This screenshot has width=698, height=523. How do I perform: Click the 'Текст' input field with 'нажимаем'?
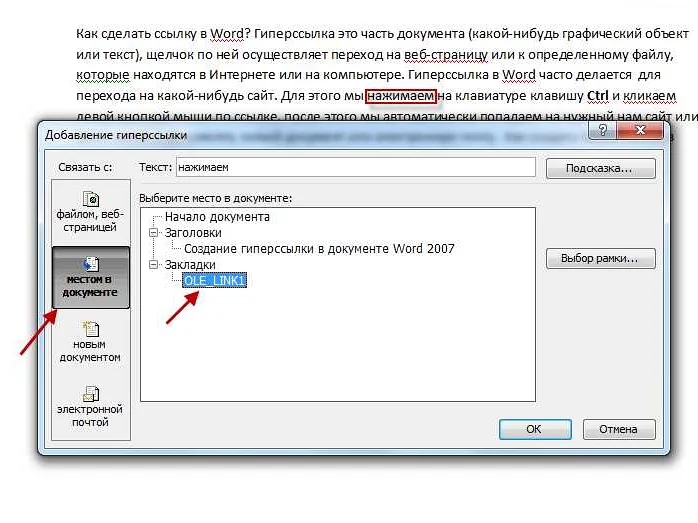click(356, 167)
